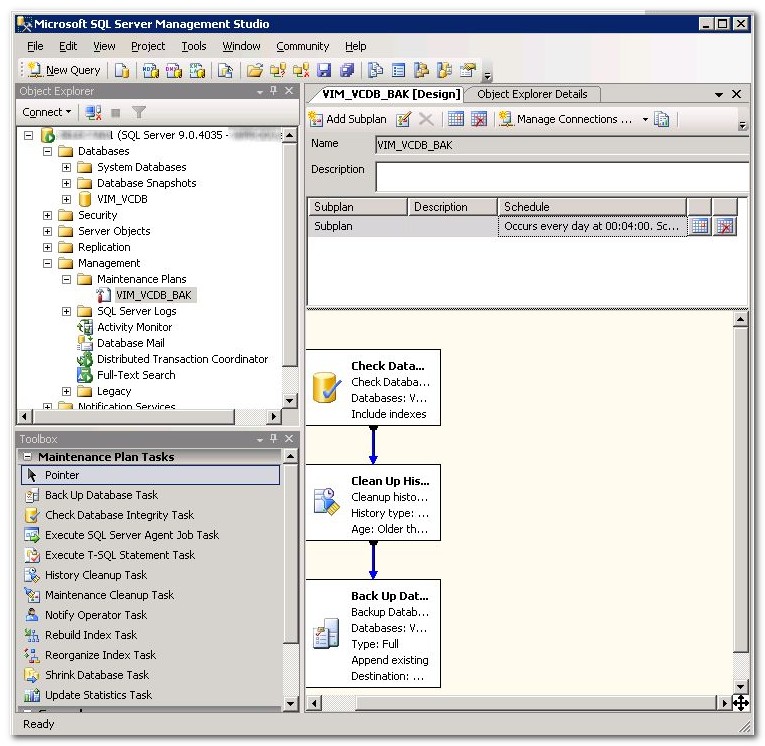Select the Back Up Database Task tool

point(101,495)
